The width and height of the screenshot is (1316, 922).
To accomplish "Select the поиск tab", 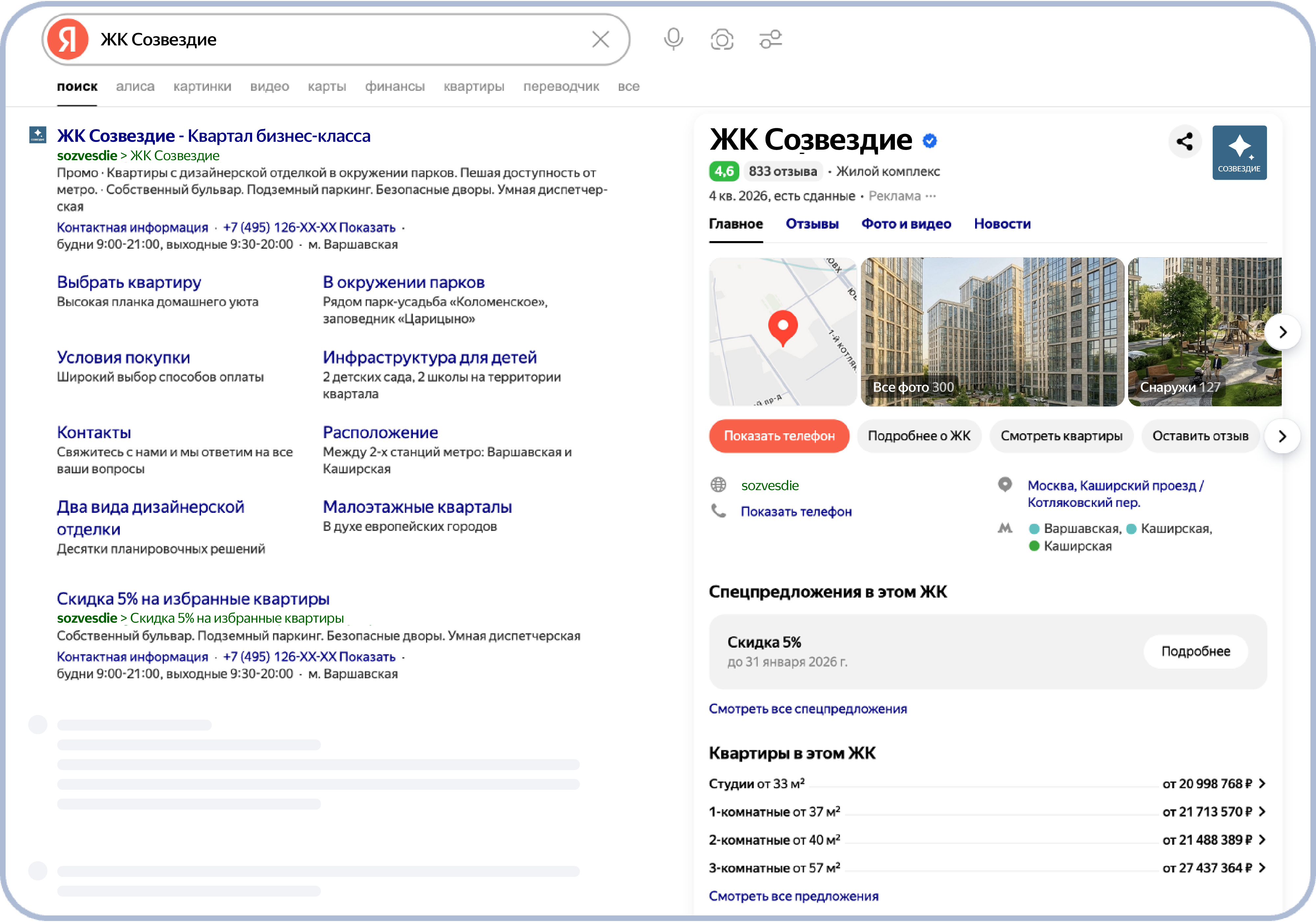I will 77,87.
